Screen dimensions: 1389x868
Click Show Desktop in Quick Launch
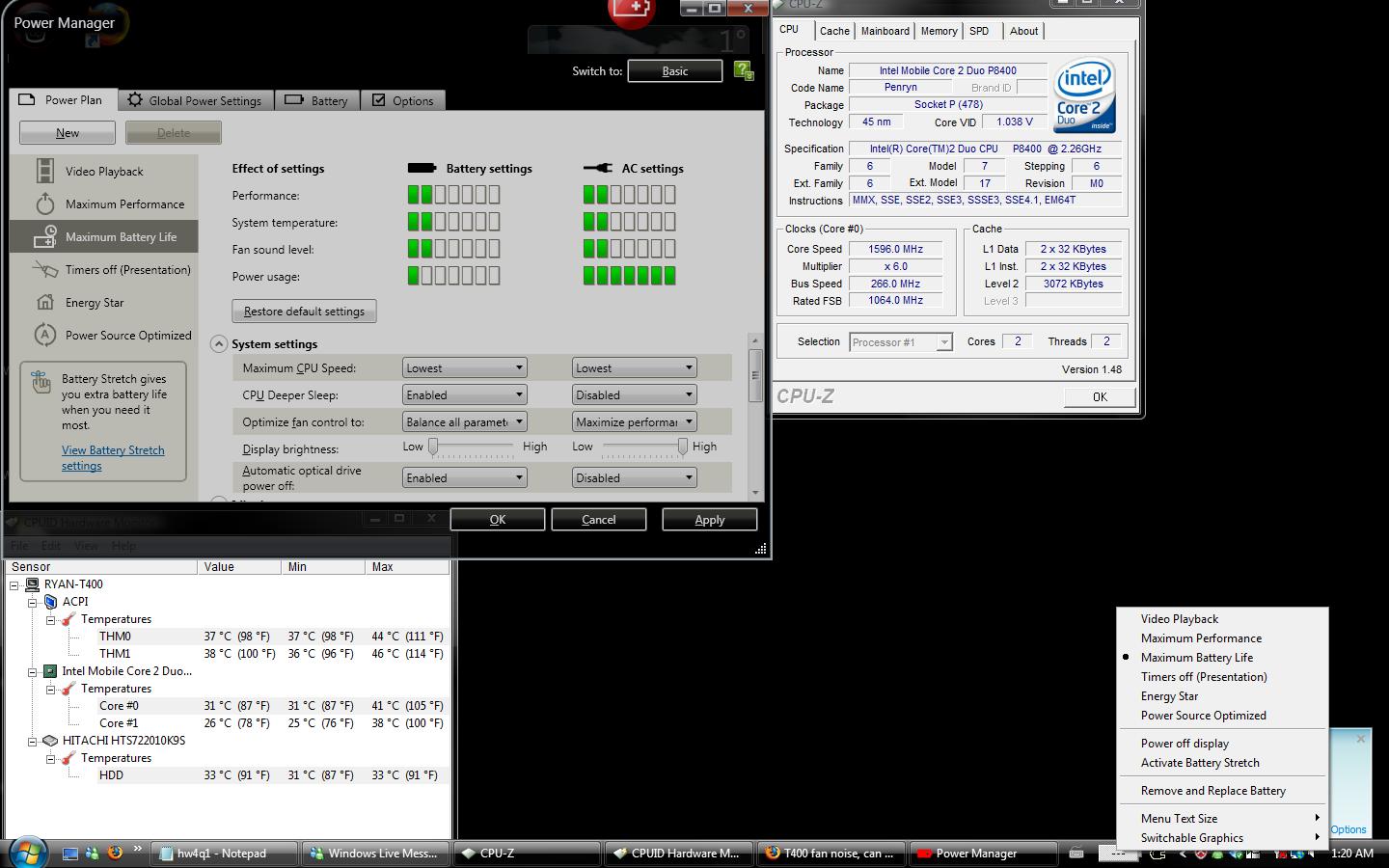[x=69, y=854]
